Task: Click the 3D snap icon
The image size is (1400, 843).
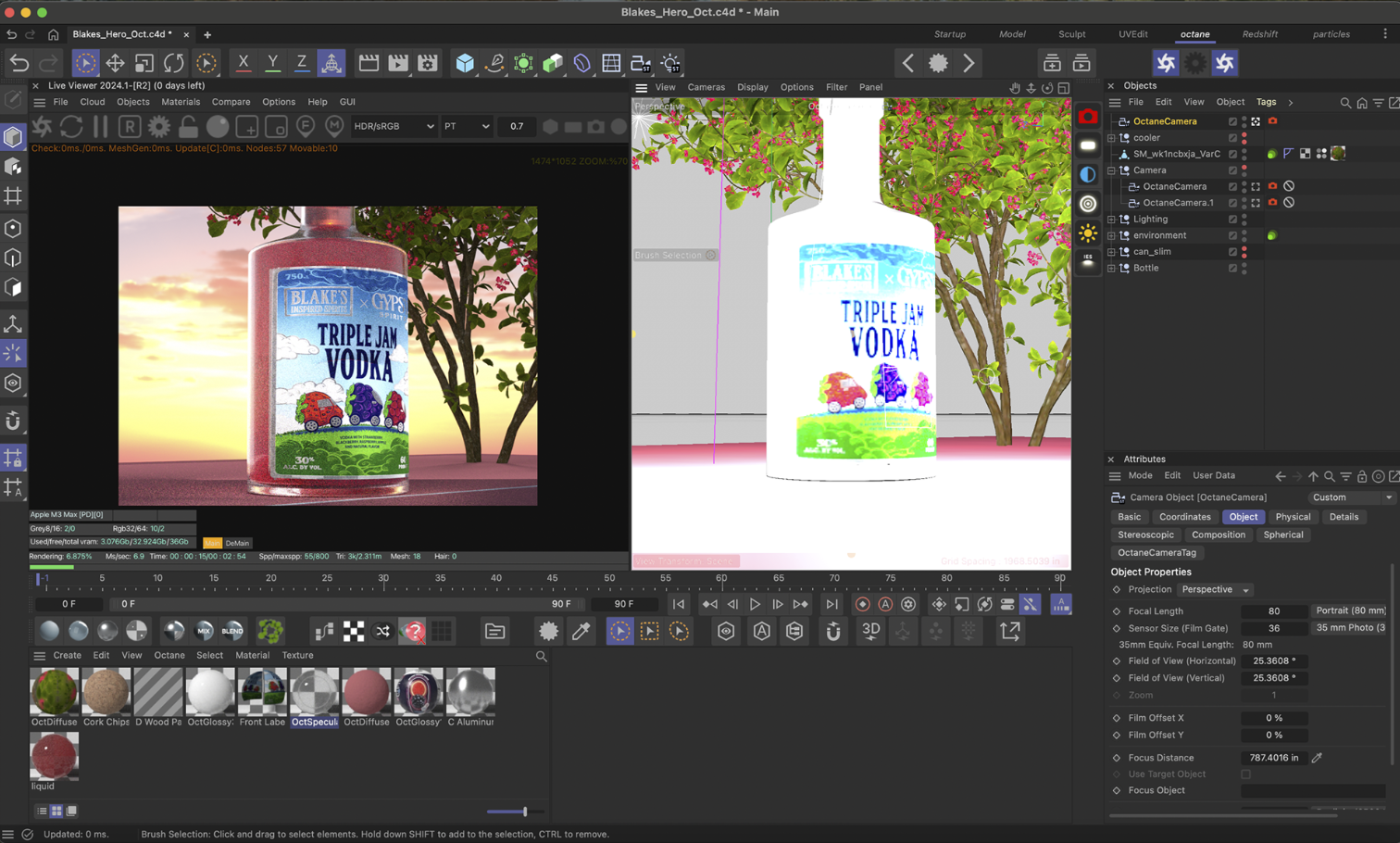Action: tap(871, 631)
